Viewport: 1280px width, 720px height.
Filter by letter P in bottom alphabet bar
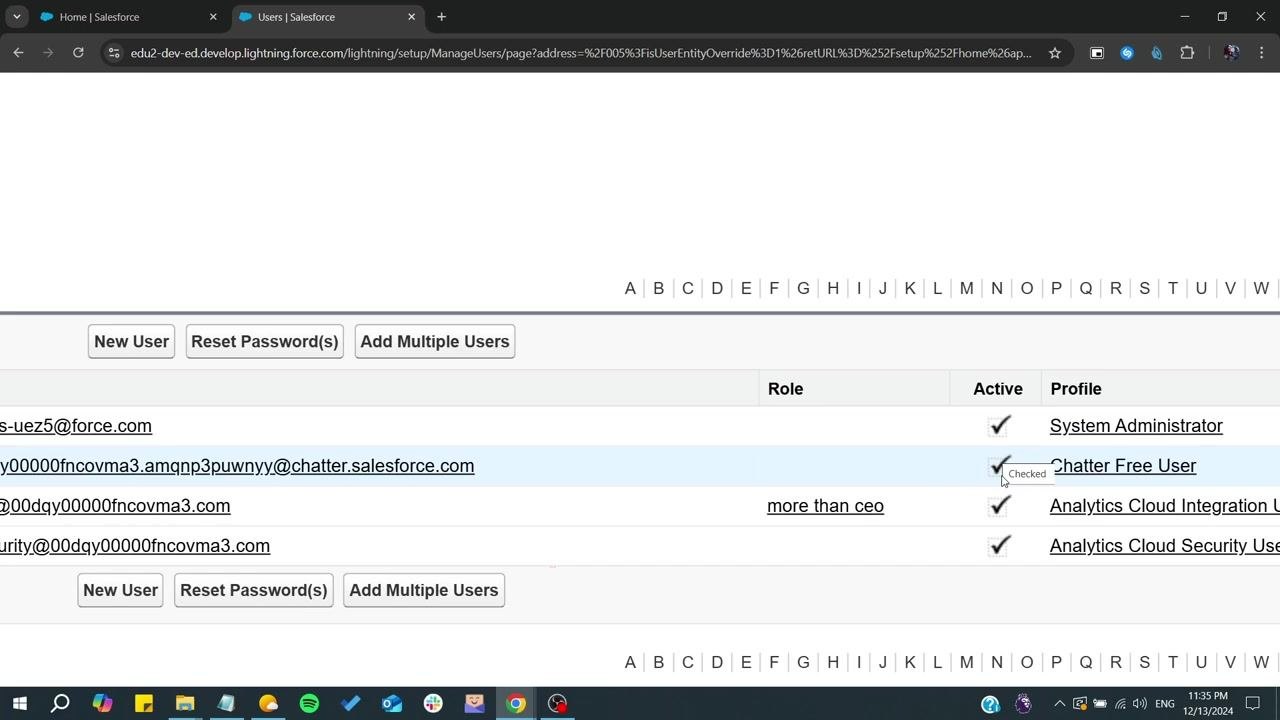click(1056, 662)
